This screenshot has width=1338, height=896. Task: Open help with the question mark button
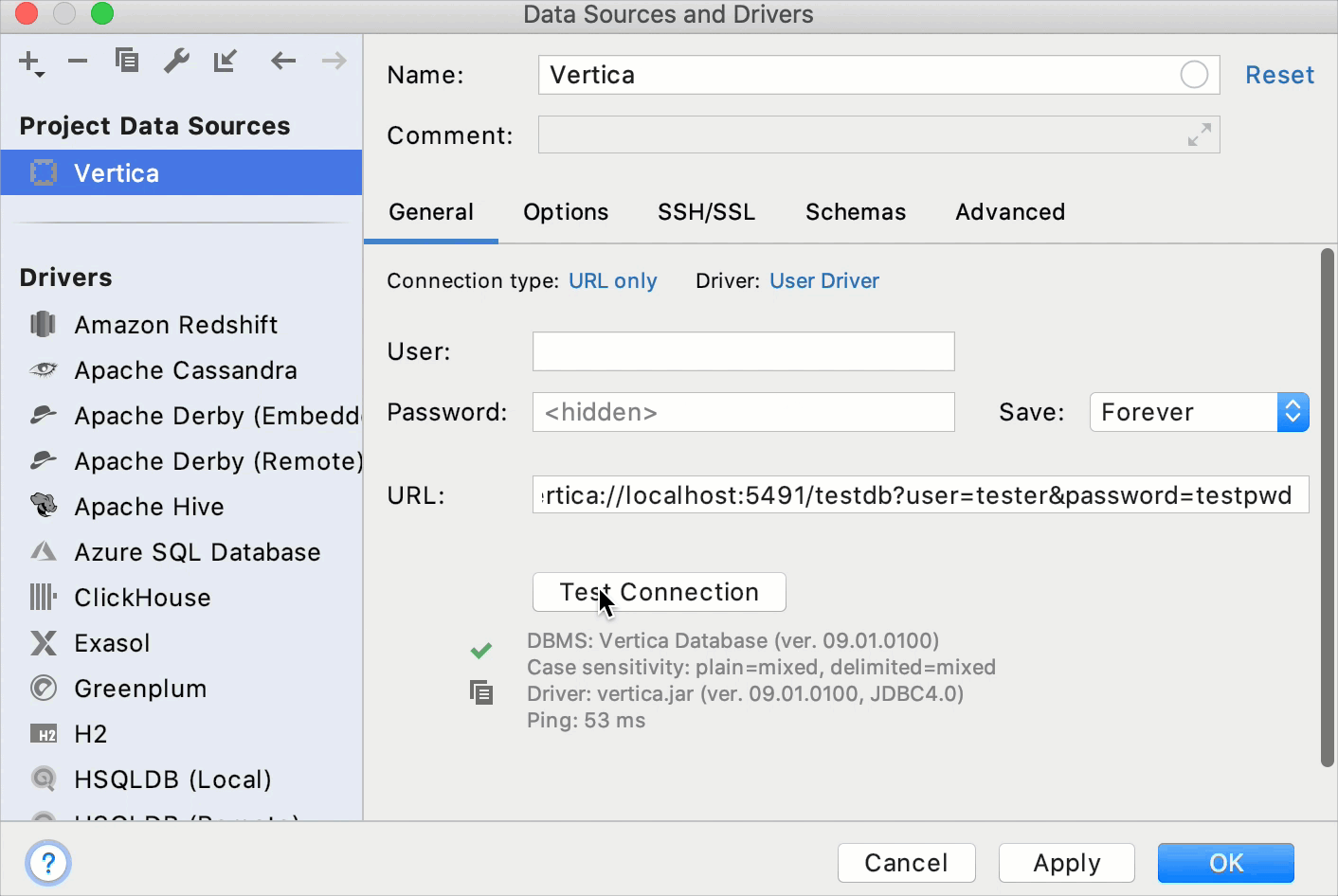[48, 863]
